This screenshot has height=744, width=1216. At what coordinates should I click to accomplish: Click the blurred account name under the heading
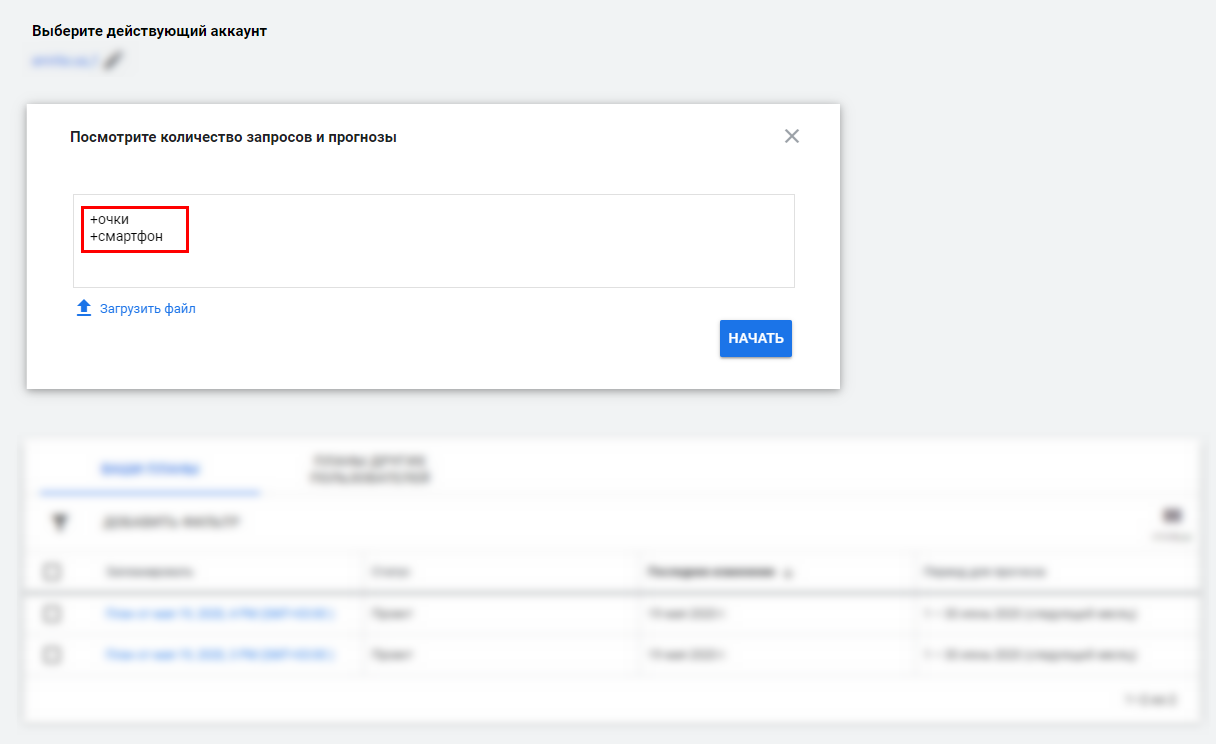[x=65, y=61]
